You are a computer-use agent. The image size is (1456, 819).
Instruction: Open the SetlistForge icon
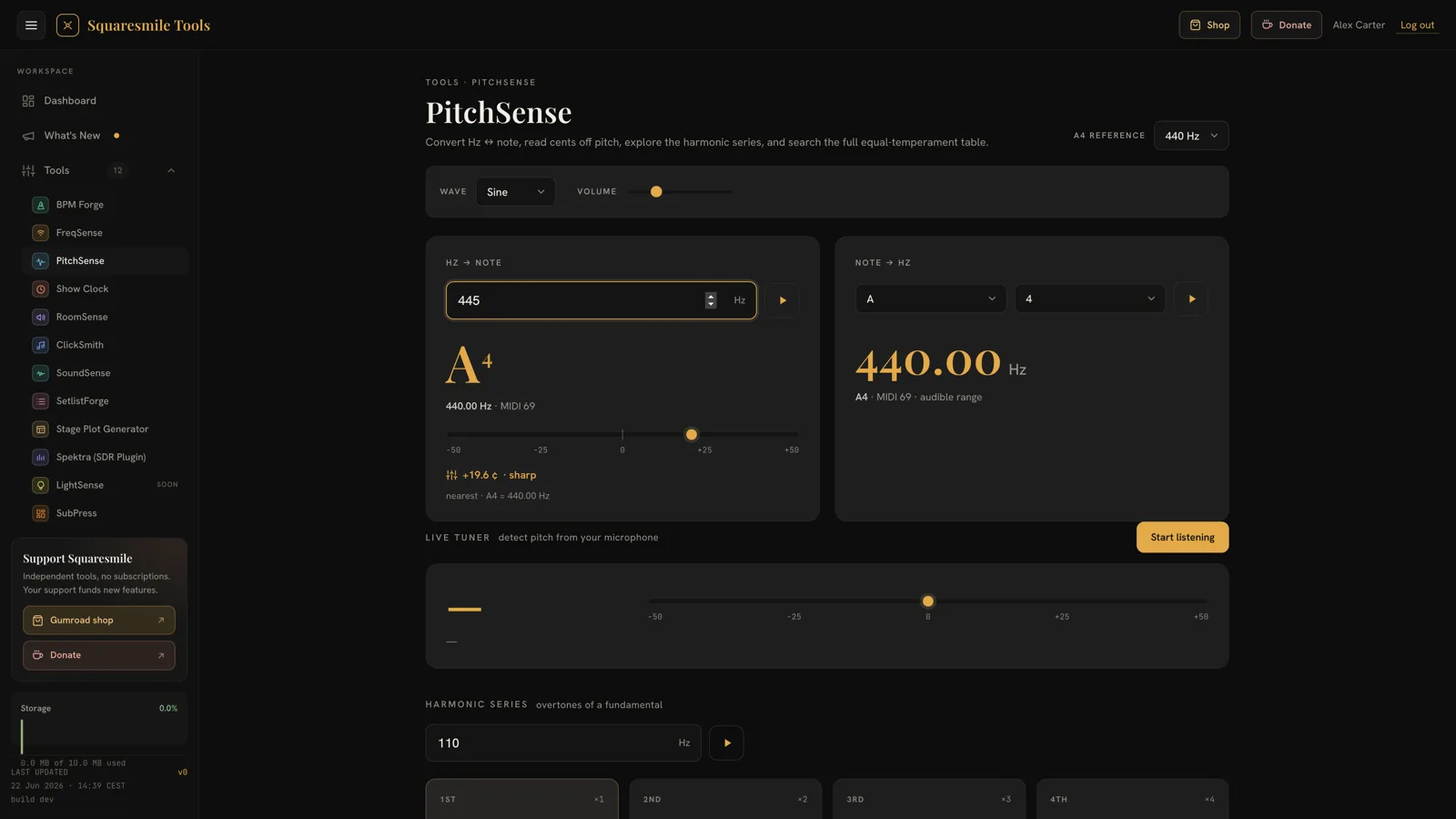(40, 401)
